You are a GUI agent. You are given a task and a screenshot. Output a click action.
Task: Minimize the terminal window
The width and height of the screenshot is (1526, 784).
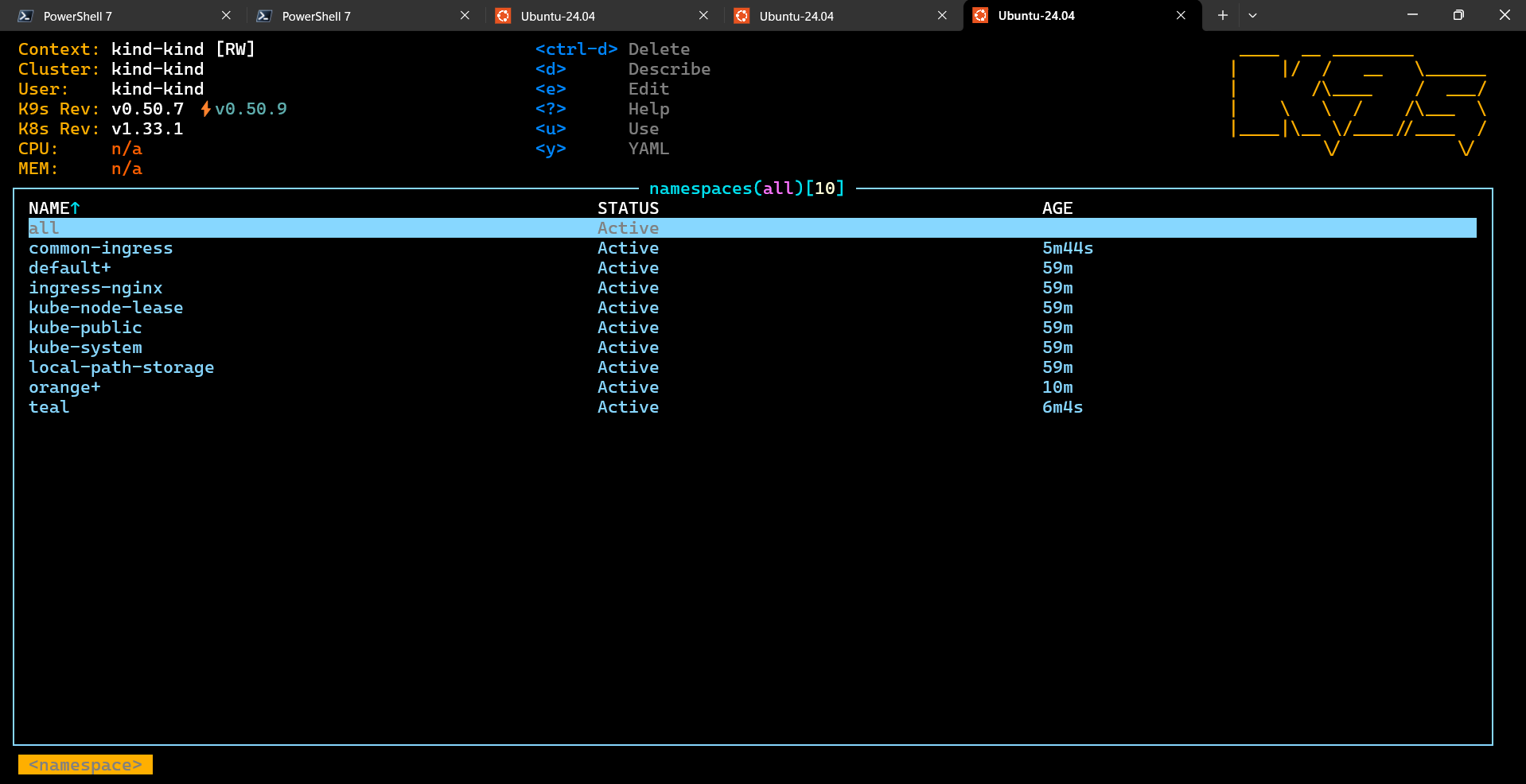tap(1412, 15)
